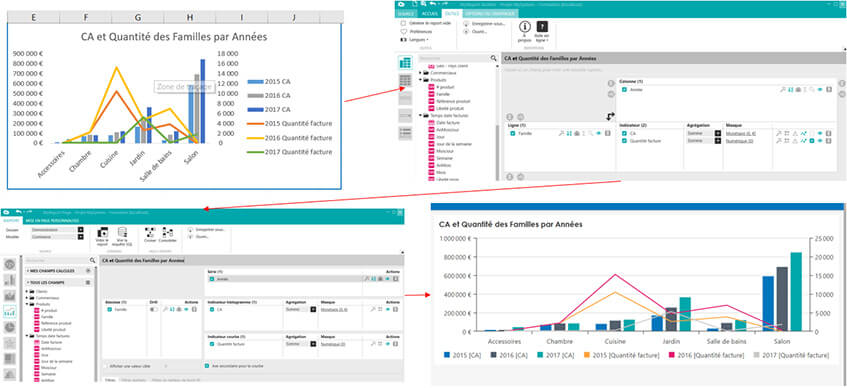Open the Numérique mask link for Quantité facture in top-right window
Viewport: 847px width, 388px height.
click(x=739, y=141)
